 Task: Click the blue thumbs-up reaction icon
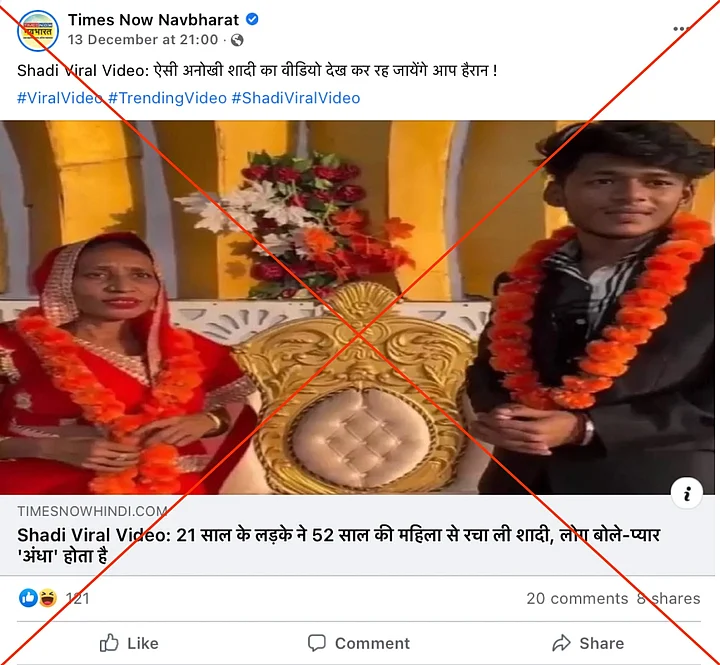click(x=28, y=598)
